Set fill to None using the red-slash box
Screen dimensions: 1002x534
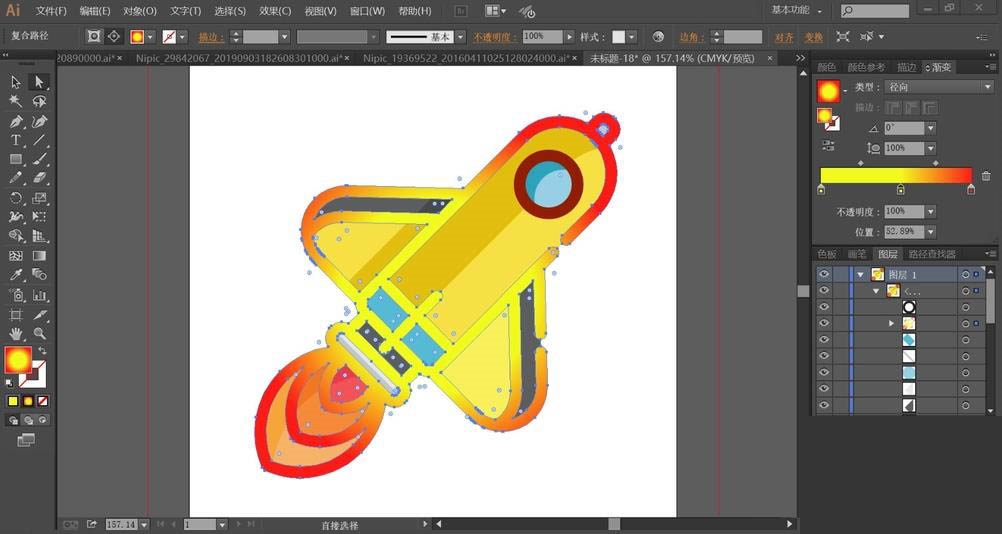43,401
